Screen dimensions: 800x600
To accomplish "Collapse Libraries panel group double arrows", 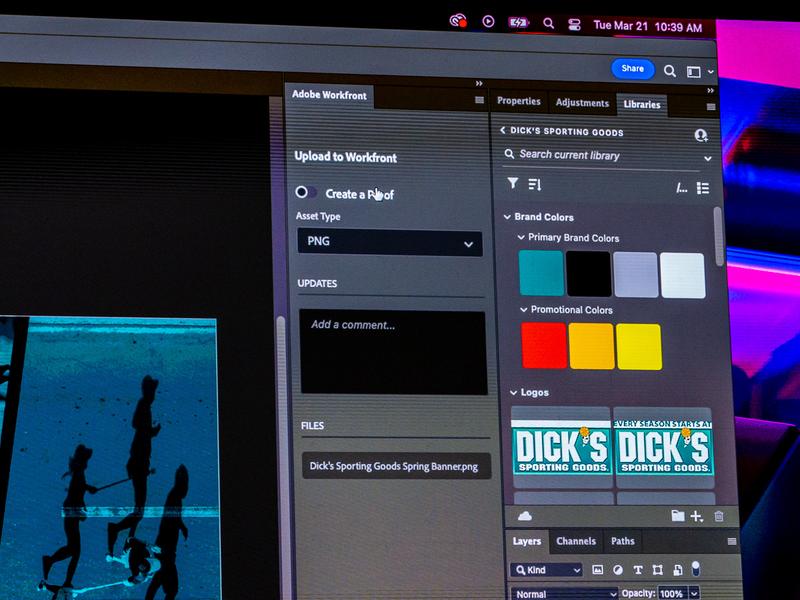I will (710, 90).
